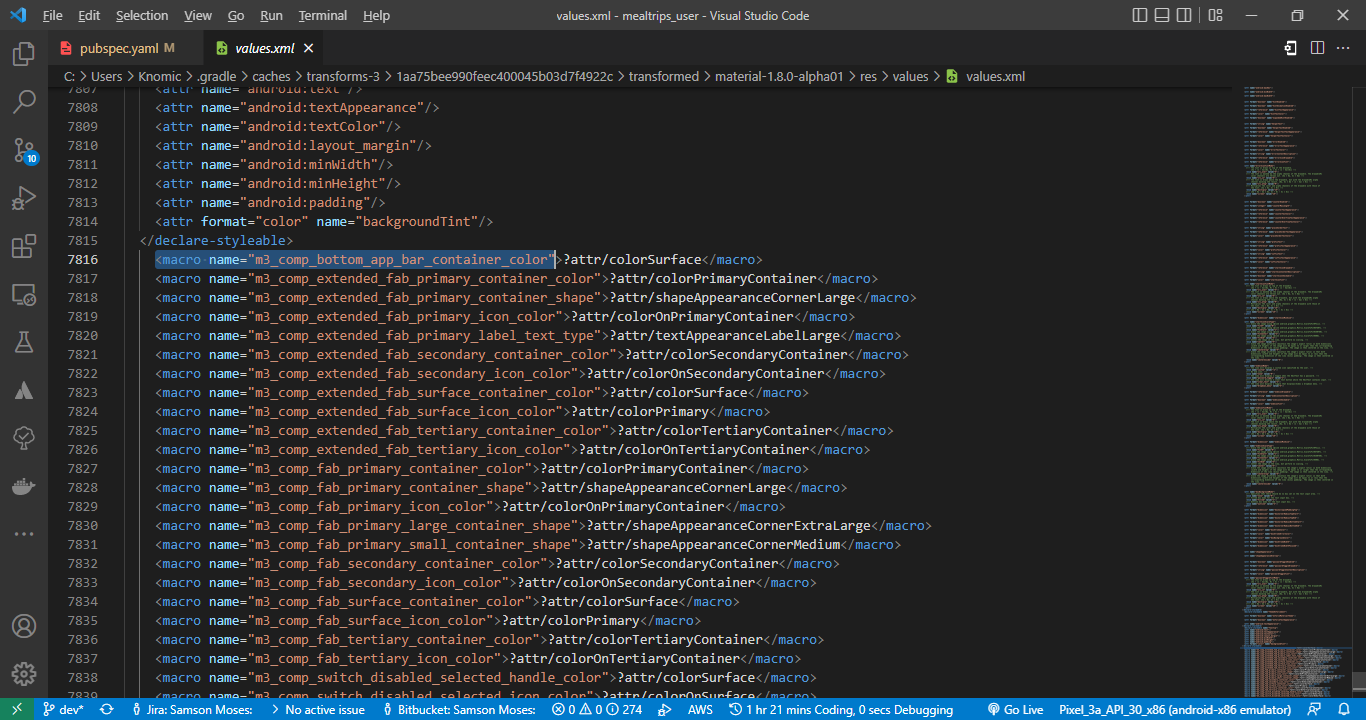The width and height of the screenshot is (1366, 720).
Task: Open the Edit menu
Action: [x=89, y=16]
